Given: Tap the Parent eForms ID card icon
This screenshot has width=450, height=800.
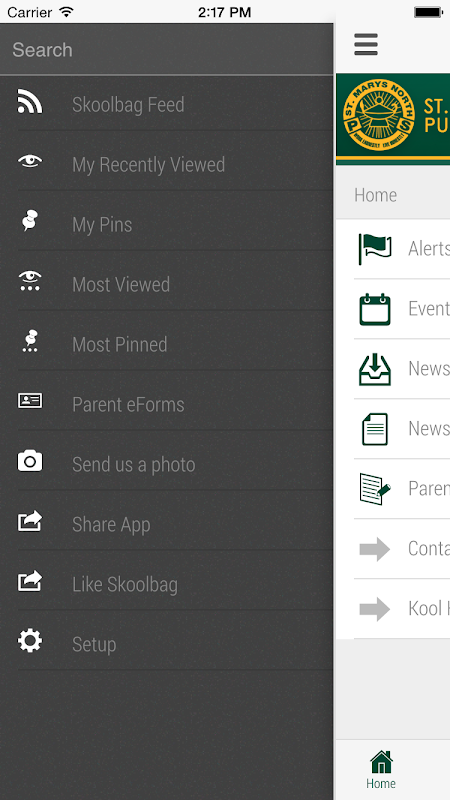Looking at the screenshot, I should point(30,401).
